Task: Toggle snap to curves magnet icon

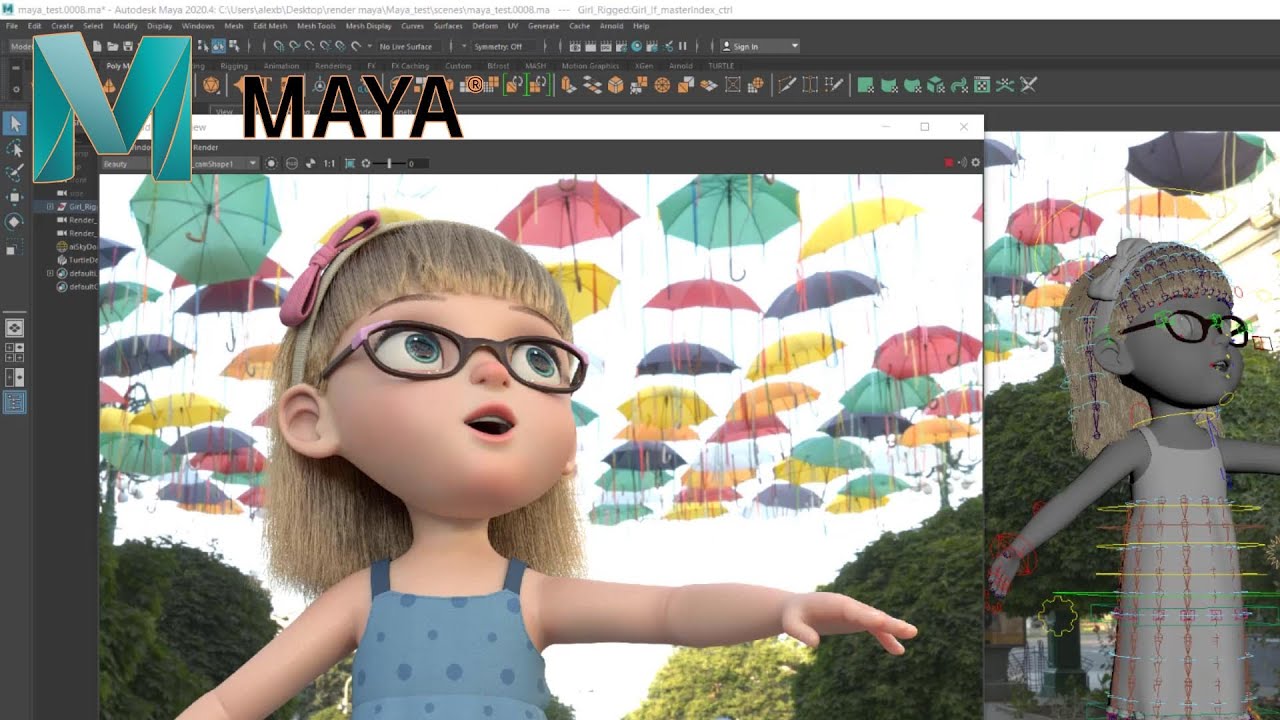Action: tap(294, 46)
